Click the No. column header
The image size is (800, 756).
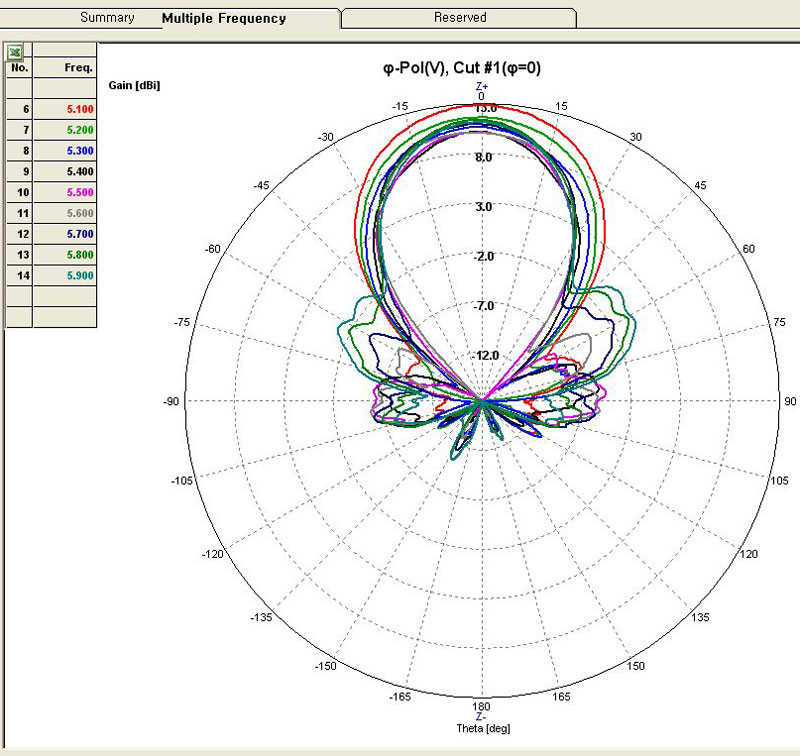(x=19, y=67)
